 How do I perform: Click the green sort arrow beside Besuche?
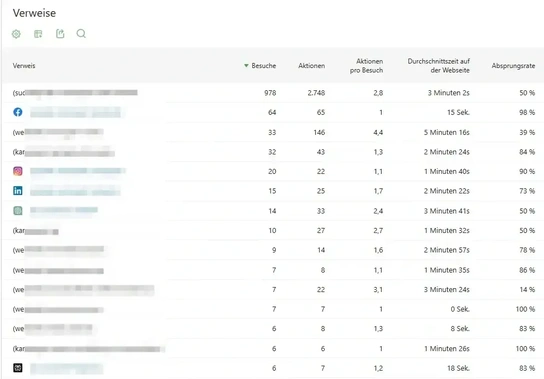(x=246, y=66)
